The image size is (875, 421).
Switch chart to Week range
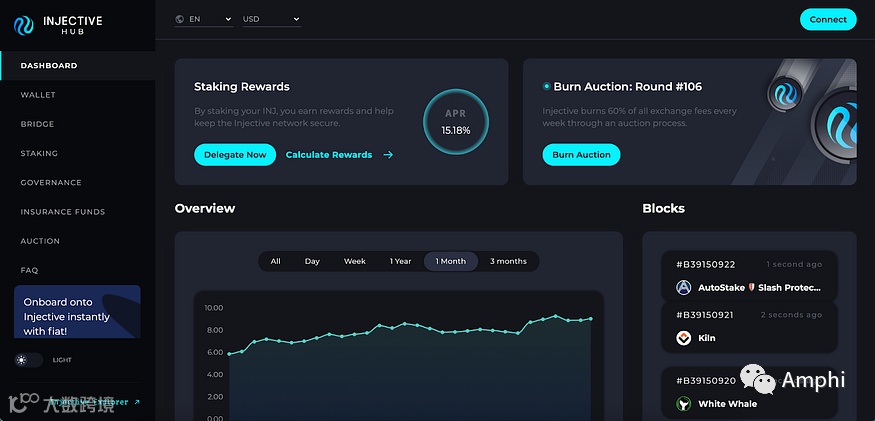pos(355,261)
